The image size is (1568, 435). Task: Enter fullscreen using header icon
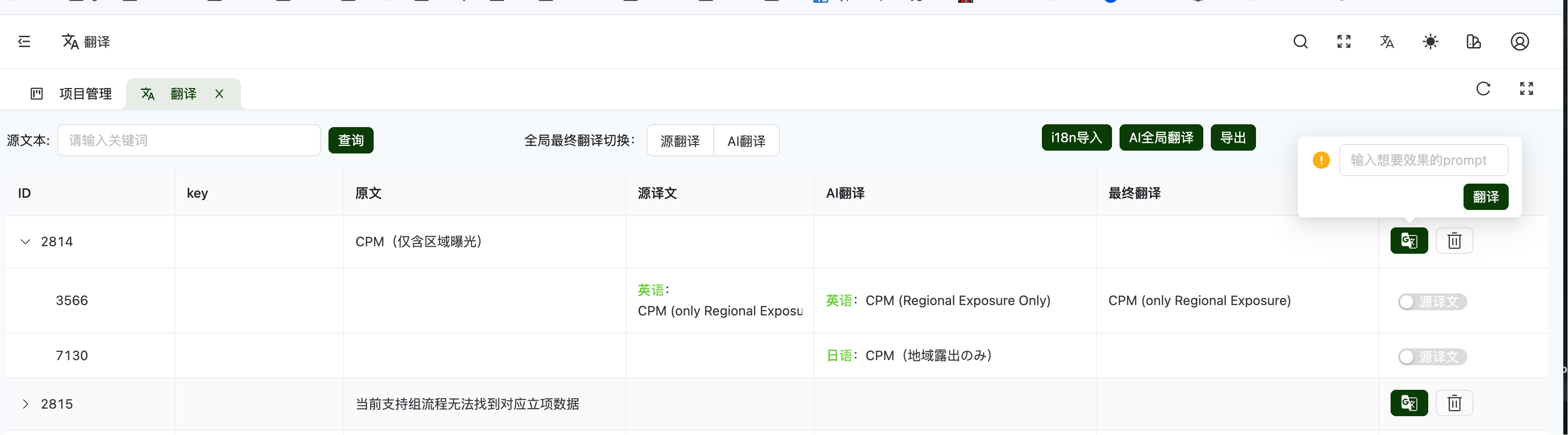tap(1344, 41)
